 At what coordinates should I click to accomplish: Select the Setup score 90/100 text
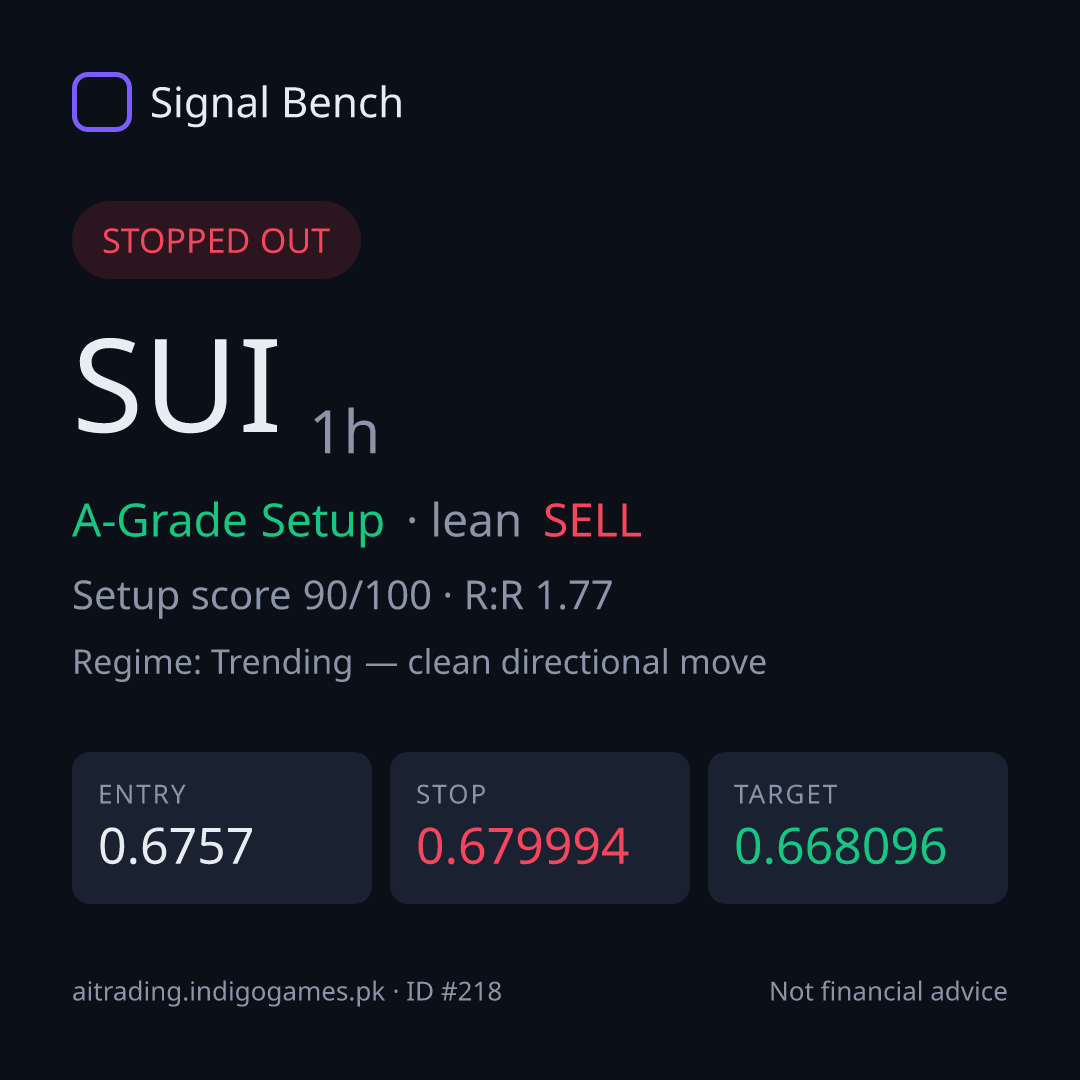click(251, 595)
